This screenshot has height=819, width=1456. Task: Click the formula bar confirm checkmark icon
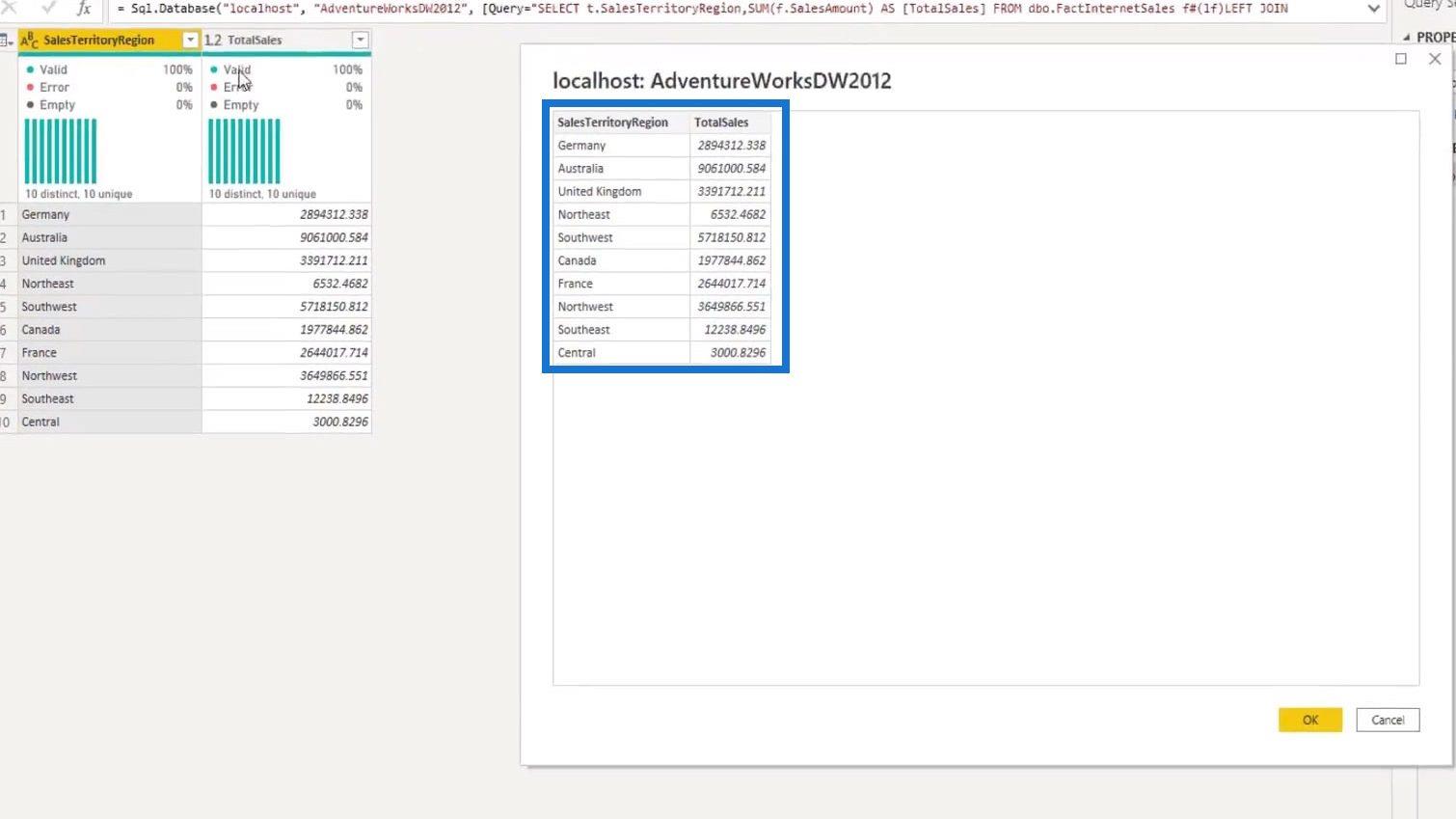48,8
